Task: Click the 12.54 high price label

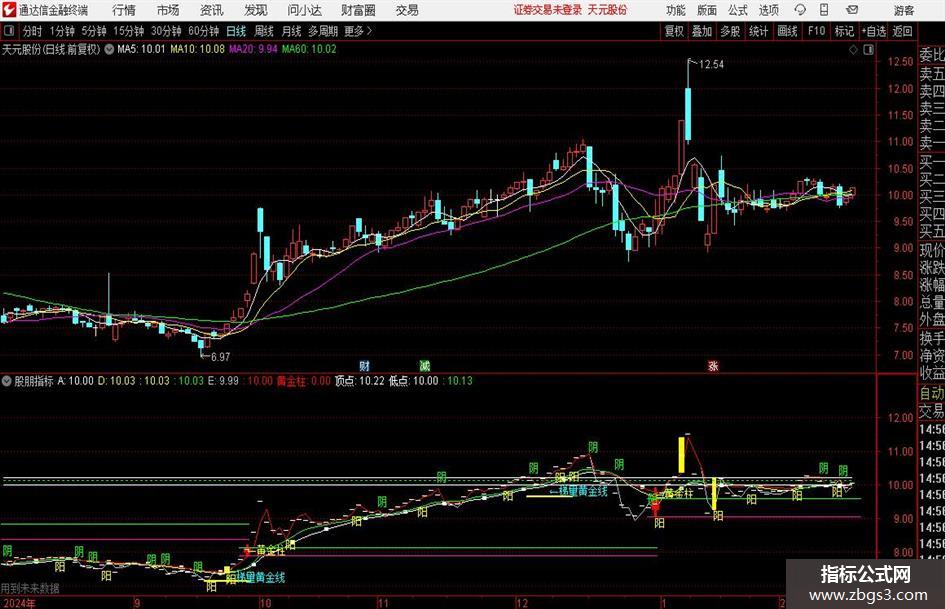Action: [711, 64]
